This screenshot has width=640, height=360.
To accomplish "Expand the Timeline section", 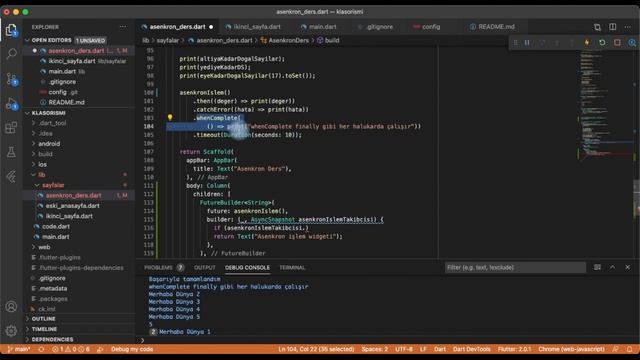I will (x=44, y=329).
